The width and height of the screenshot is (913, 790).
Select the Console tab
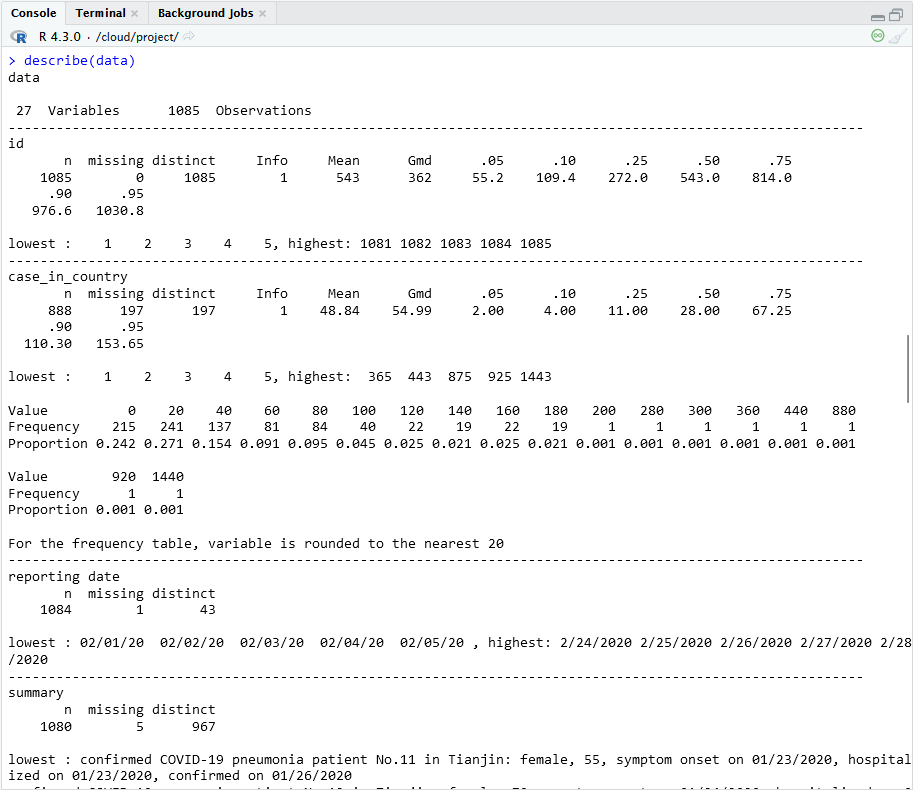click(x=33, y=13)
